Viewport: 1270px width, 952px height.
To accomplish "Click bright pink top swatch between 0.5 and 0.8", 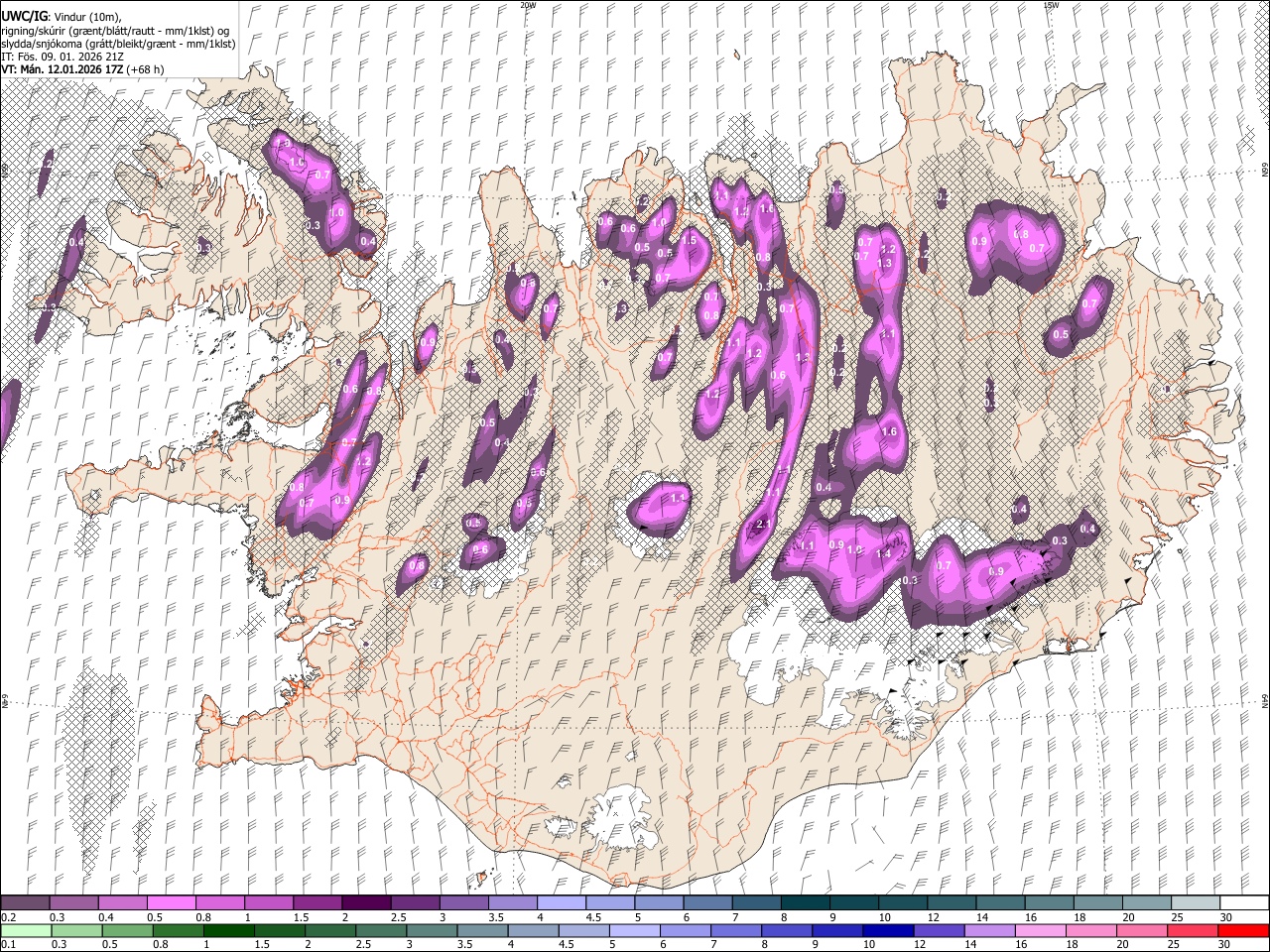I will [172, 902].
